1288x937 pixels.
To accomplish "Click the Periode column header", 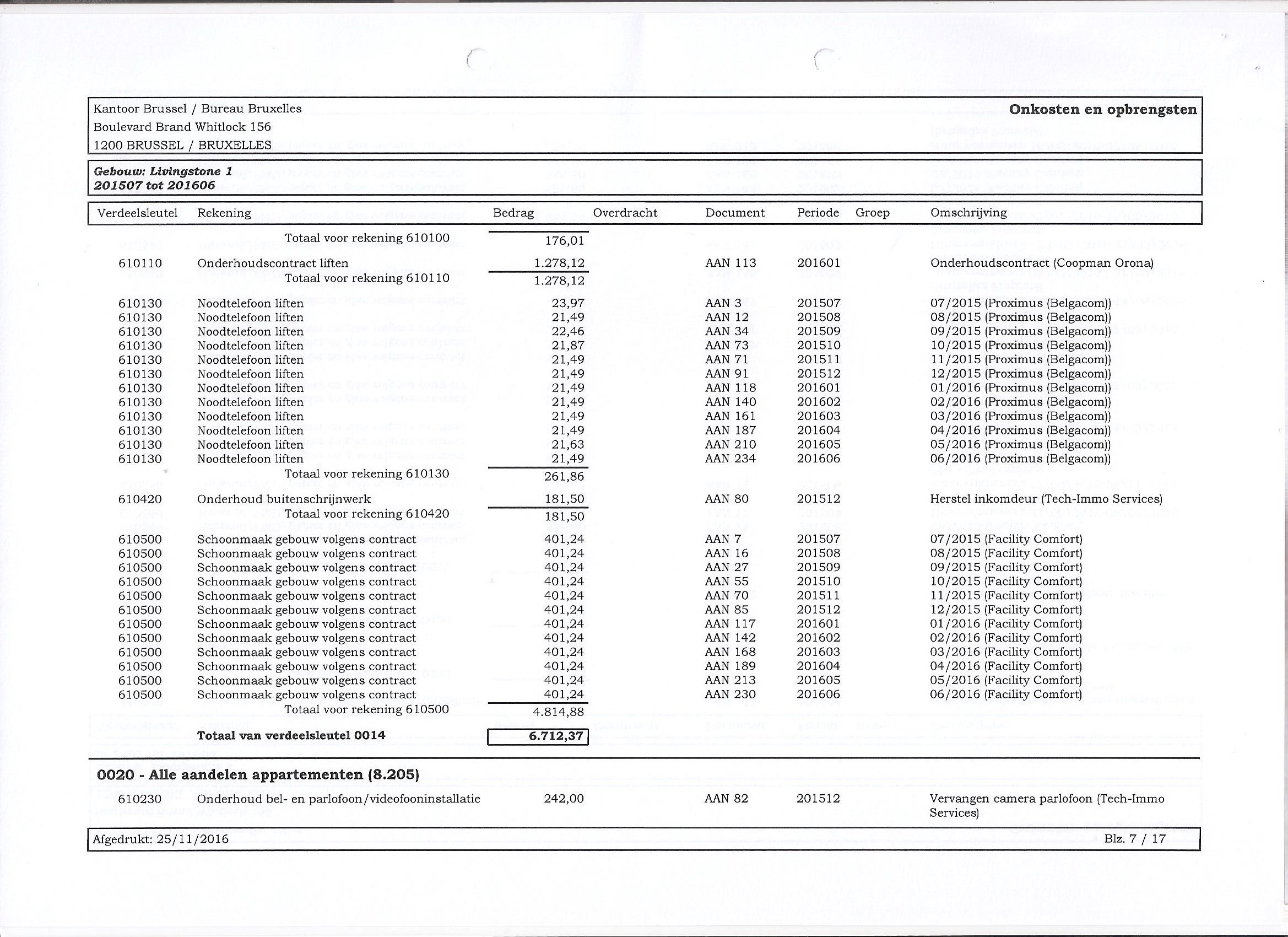I will 818,213.
